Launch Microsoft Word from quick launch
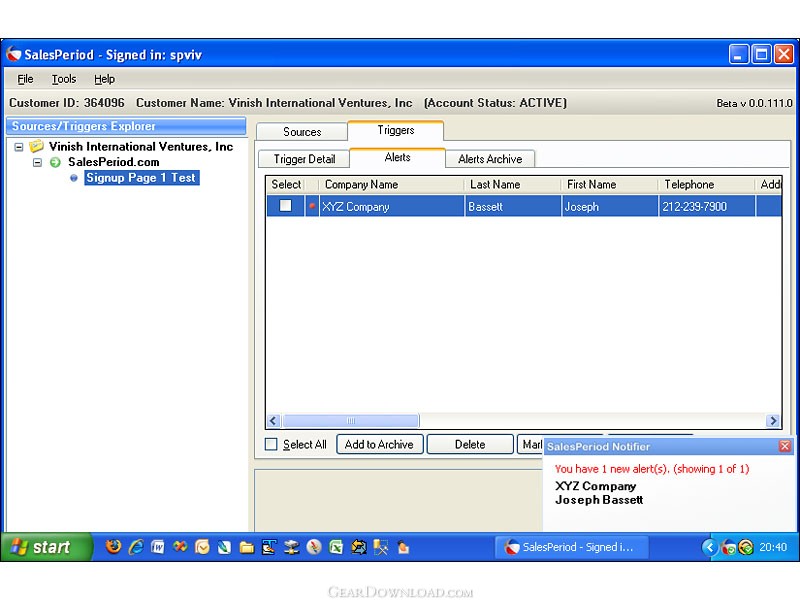The width and height of the screenshot is (800, 600). click(158, 547)
